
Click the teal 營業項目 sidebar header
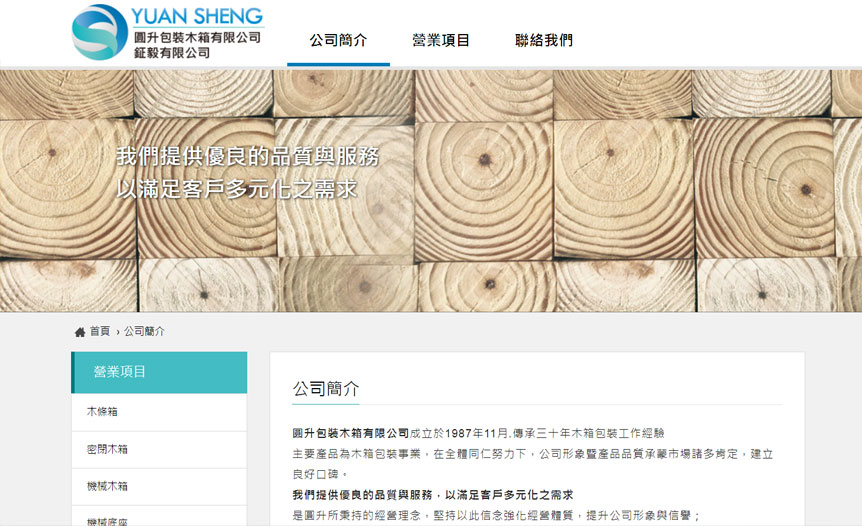tap(159, 372)
